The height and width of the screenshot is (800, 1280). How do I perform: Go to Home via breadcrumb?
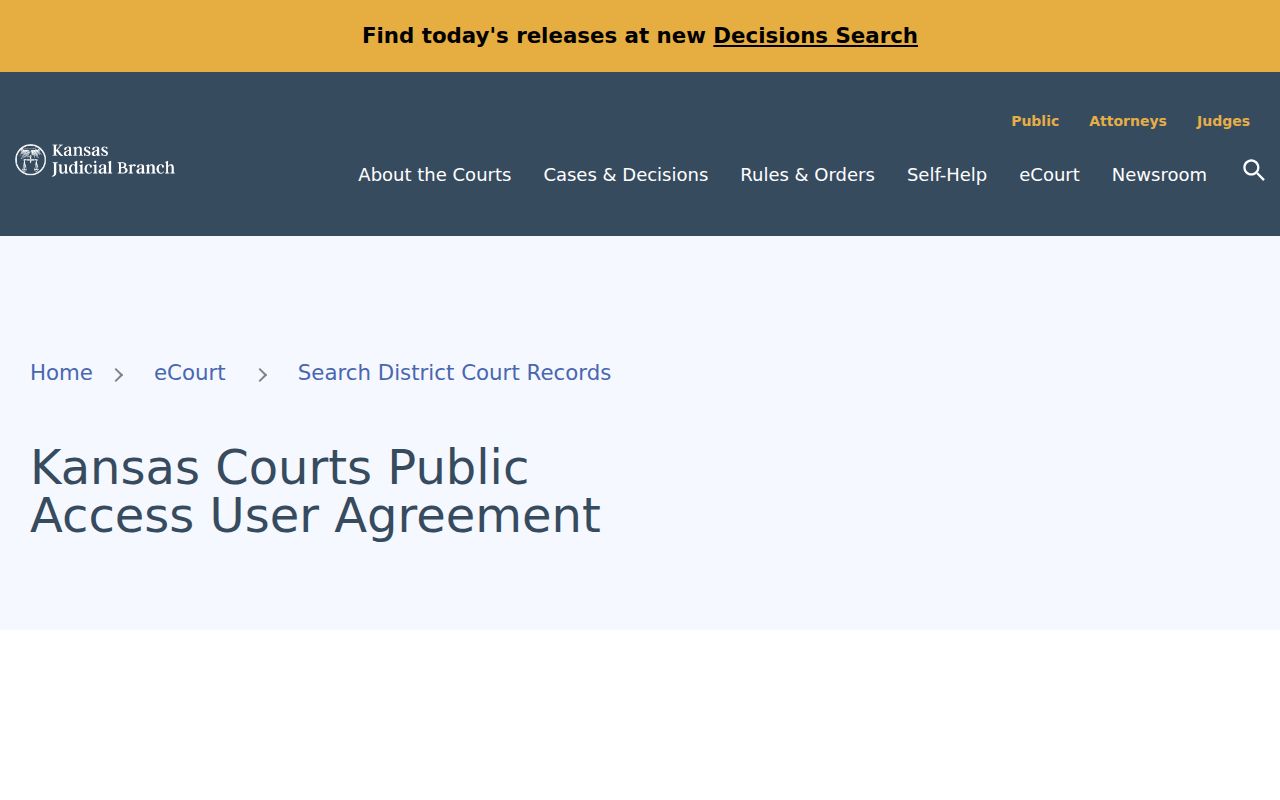pyautogui.click(x=61, y=373)
